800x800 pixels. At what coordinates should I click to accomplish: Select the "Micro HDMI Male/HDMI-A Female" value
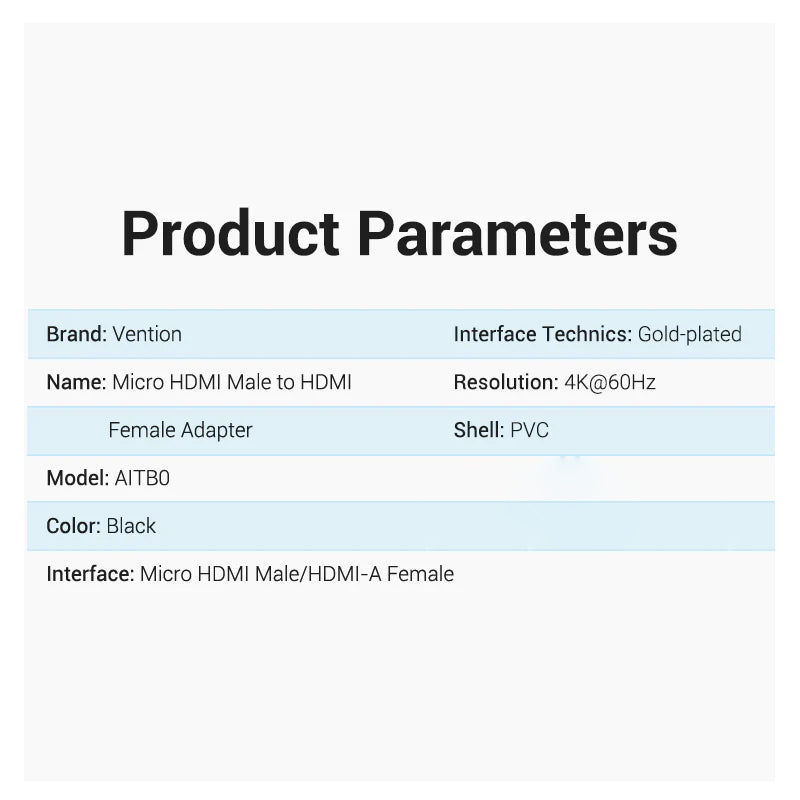[297, 574]
